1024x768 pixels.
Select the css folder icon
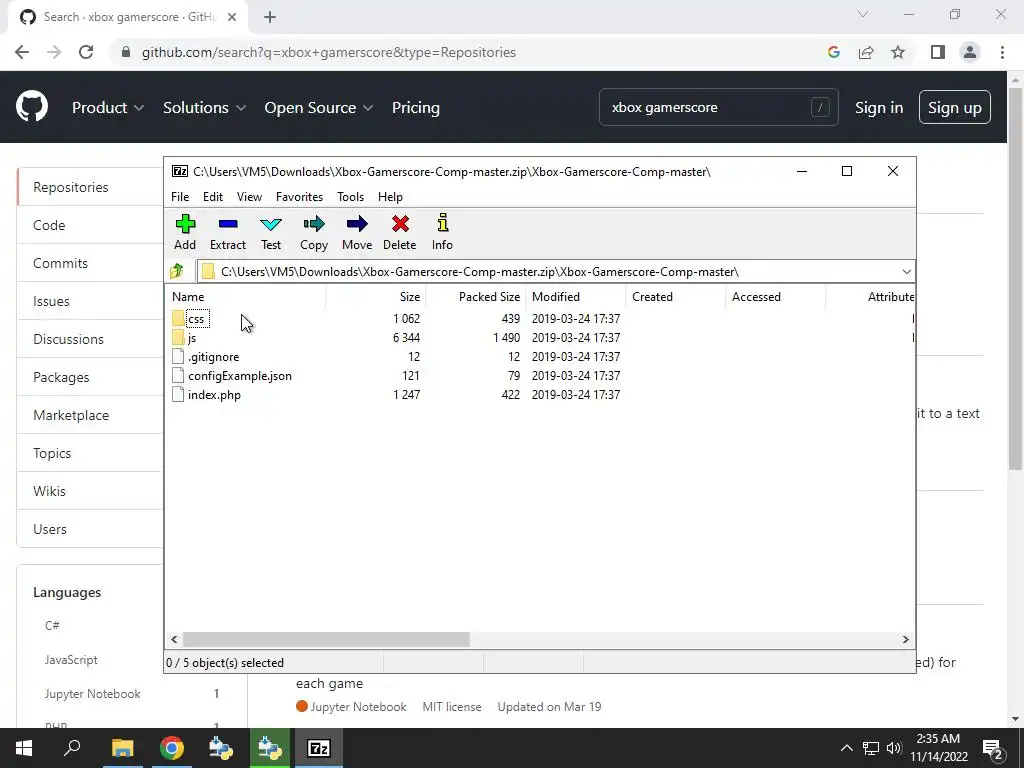178,318
